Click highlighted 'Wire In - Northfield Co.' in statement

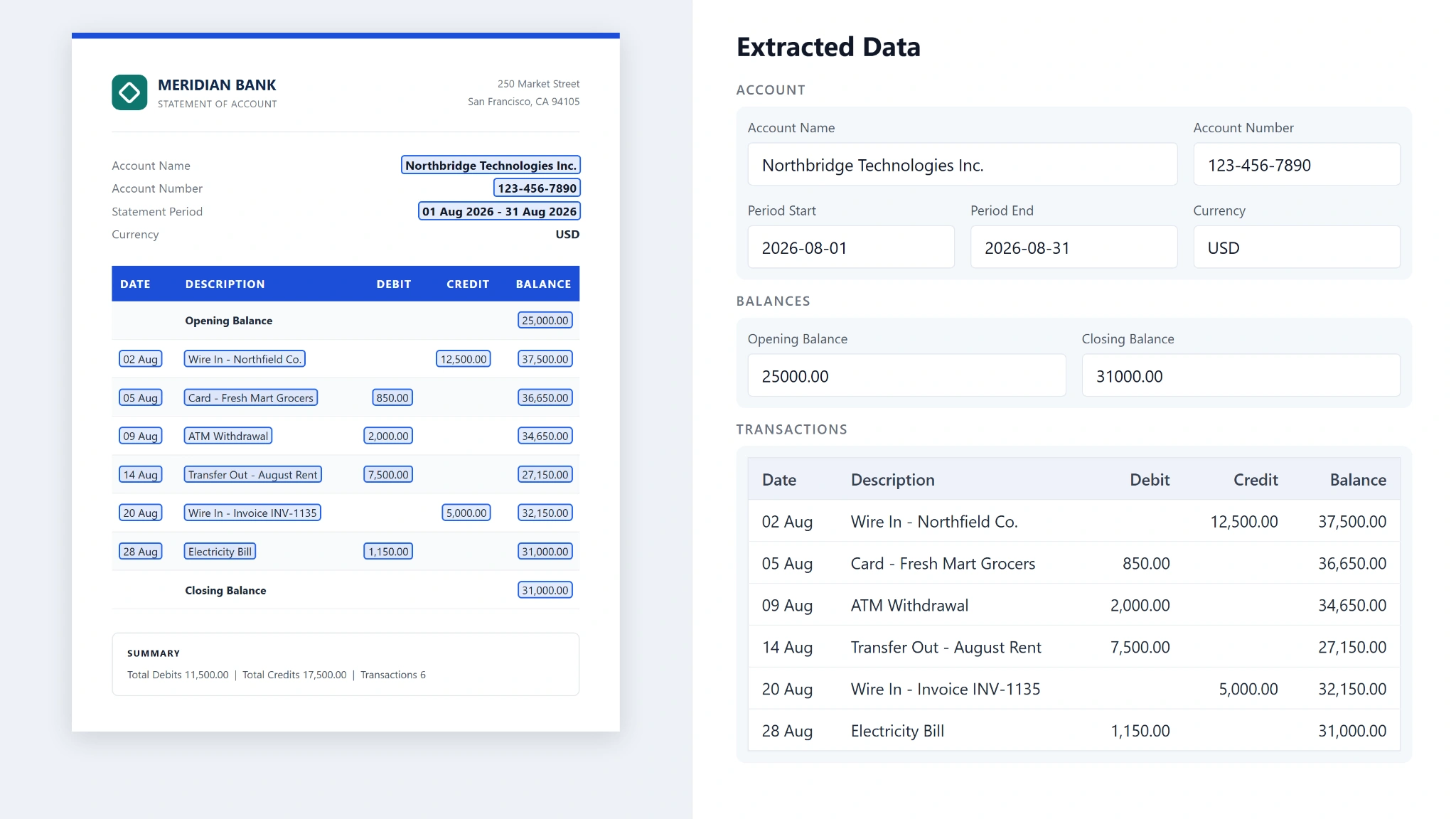coord(245,359)
